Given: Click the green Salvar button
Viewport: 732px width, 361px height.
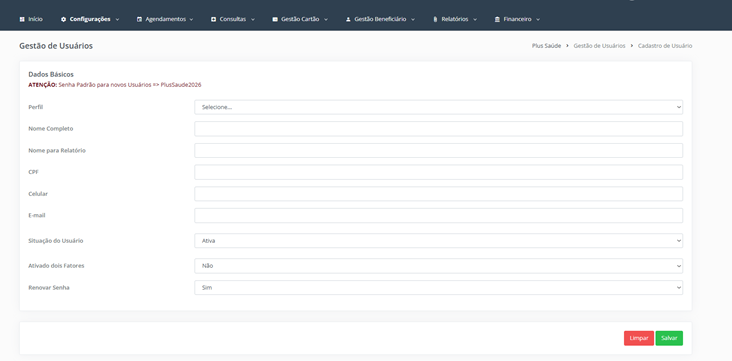Looking at the screenshot, I should click(x=669, y=338).
